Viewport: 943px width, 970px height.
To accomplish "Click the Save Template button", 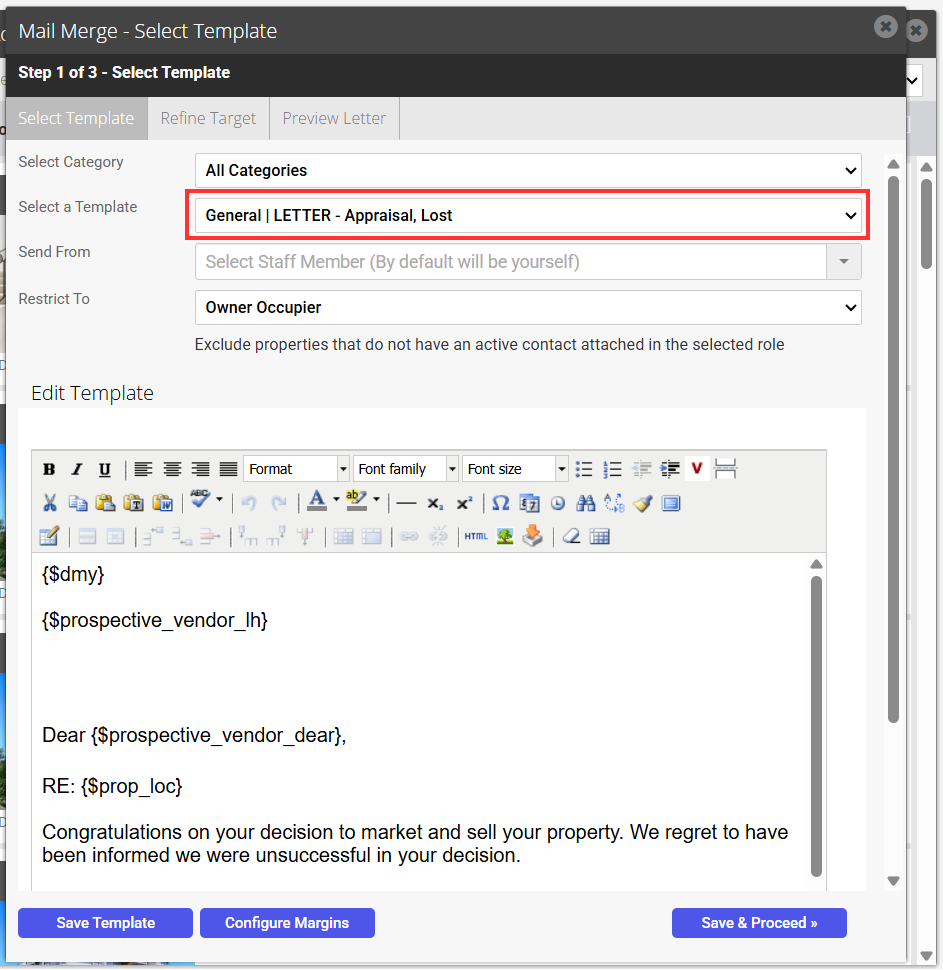I will [105, 923].
